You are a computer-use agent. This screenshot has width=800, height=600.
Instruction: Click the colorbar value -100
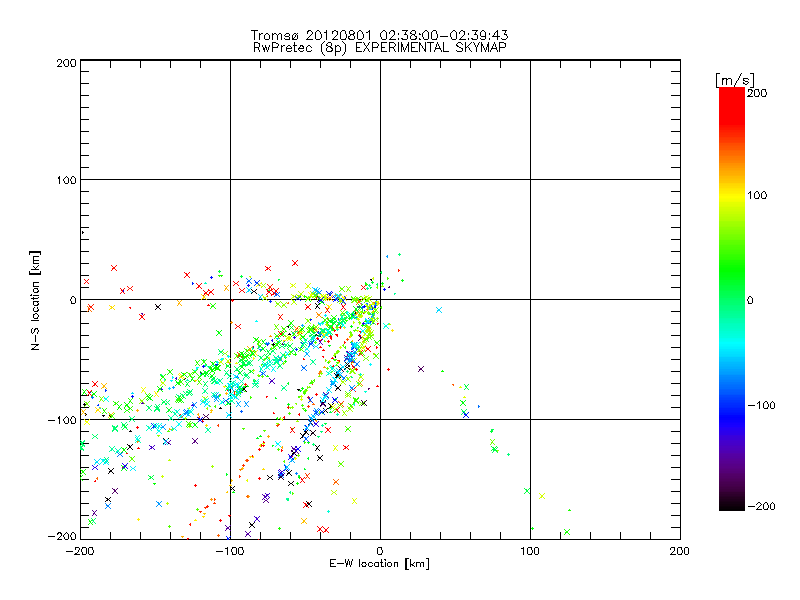(x=761, y=405)
